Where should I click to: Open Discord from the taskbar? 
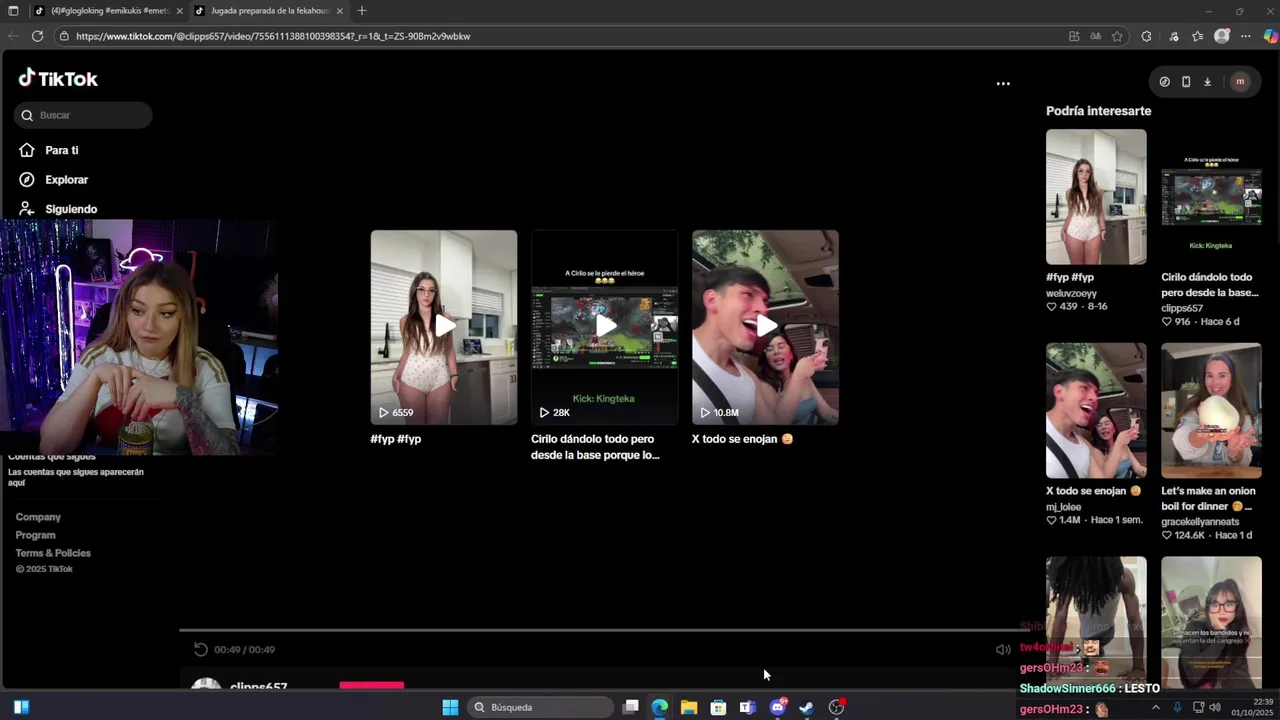tap(777, 707)
